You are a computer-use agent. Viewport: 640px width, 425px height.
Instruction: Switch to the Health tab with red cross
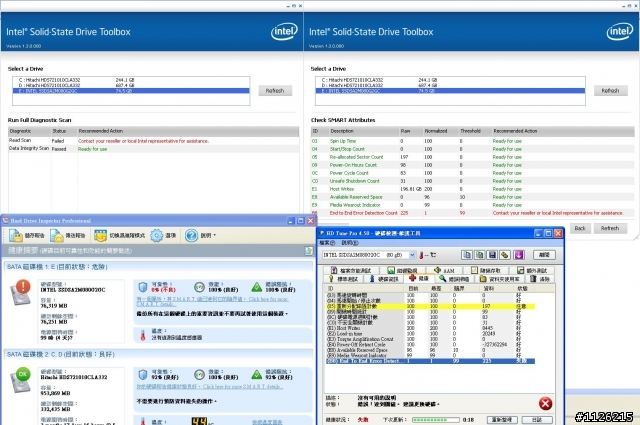point(419,278)
